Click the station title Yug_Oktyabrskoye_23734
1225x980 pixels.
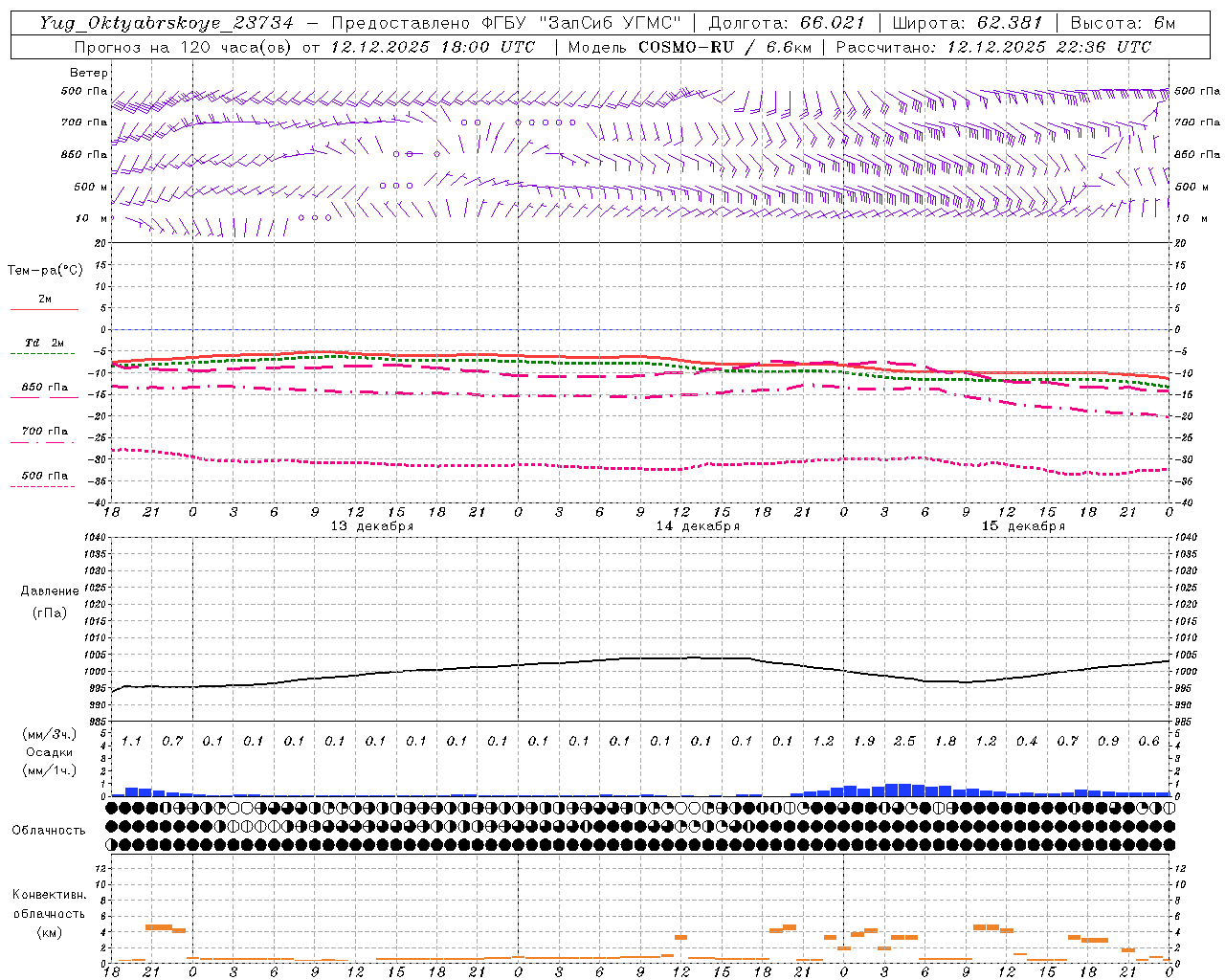coord(167,23)
